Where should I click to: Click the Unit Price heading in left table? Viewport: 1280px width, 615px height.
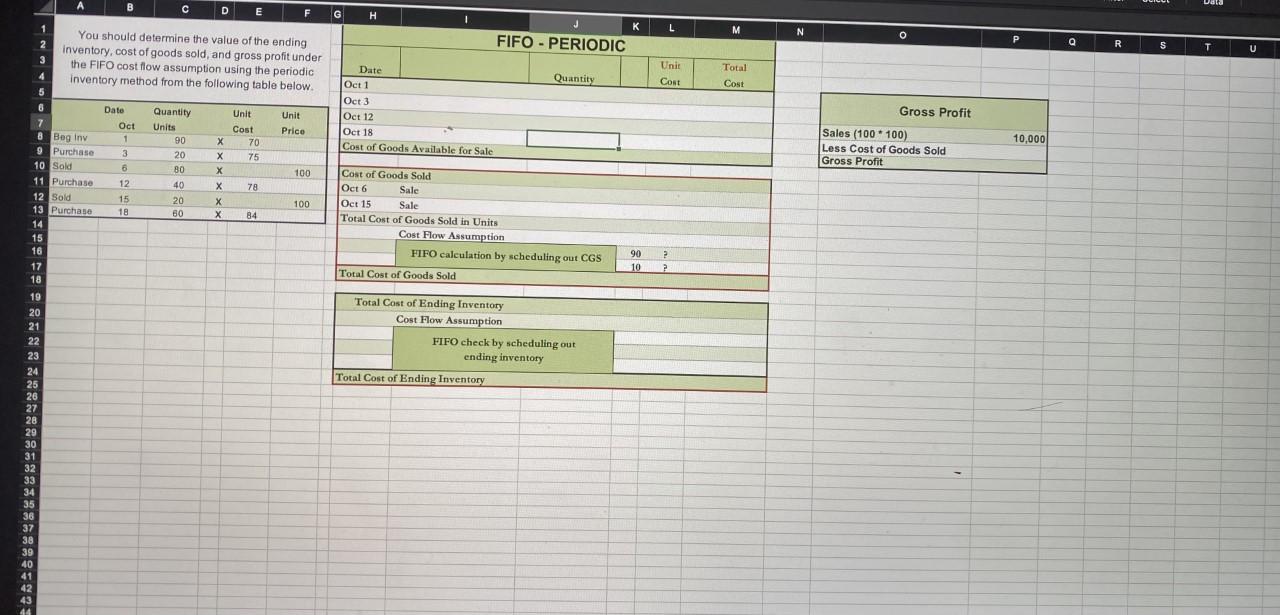click(292, 123)
